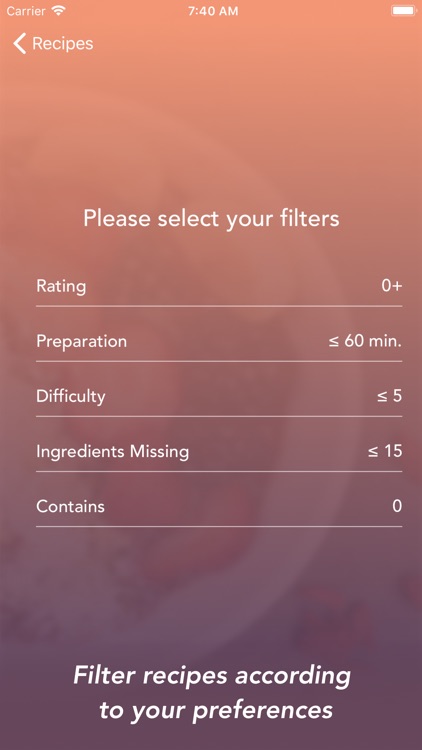Tap the battery indicator icon

[402, 11]
